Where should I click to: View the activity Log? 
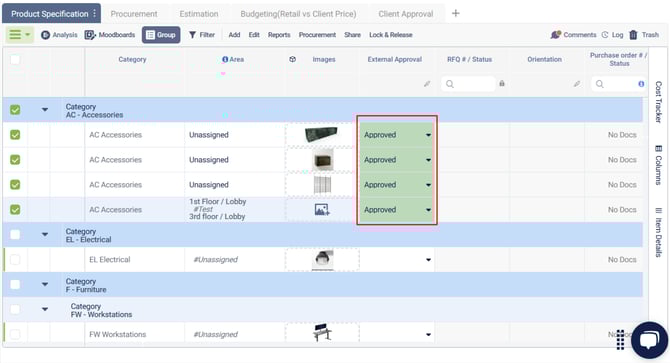click(x=612, y=35)
